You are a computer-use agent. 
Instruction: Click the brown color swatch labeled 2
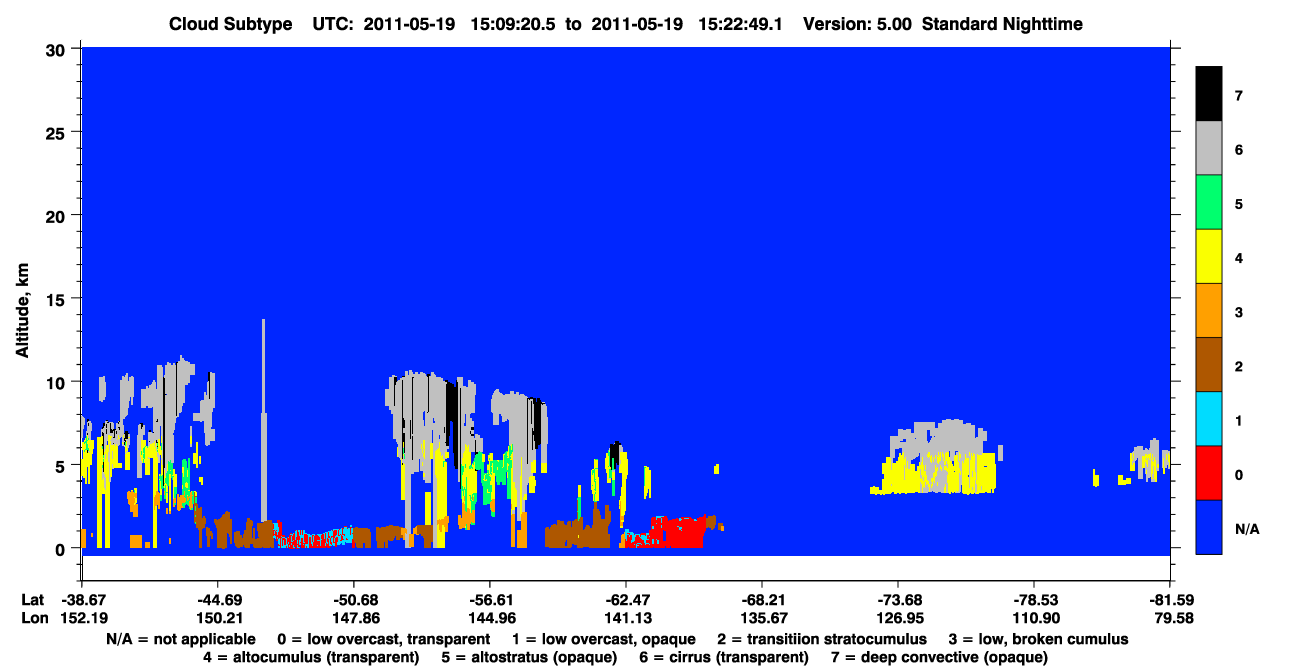1209,365
